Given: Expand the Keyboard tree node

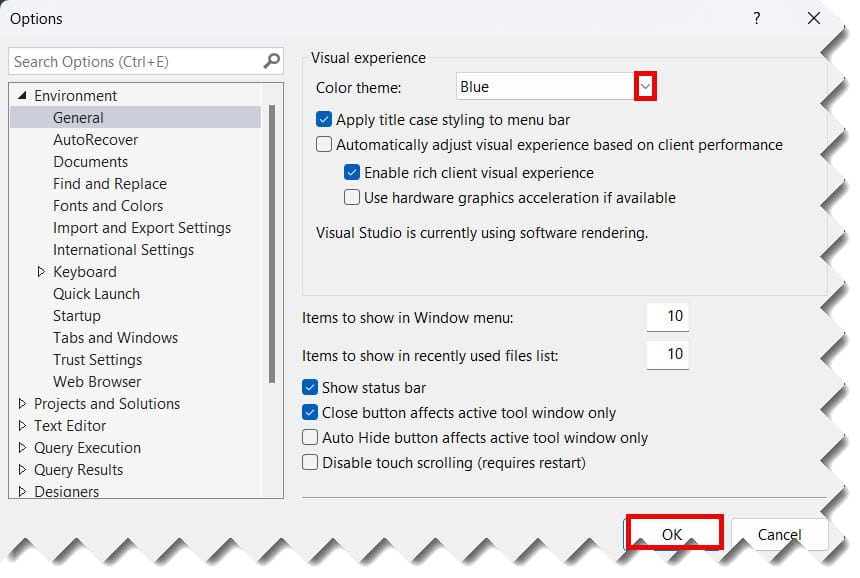Looking at the screenshot, I should click(x=41, y=272).
